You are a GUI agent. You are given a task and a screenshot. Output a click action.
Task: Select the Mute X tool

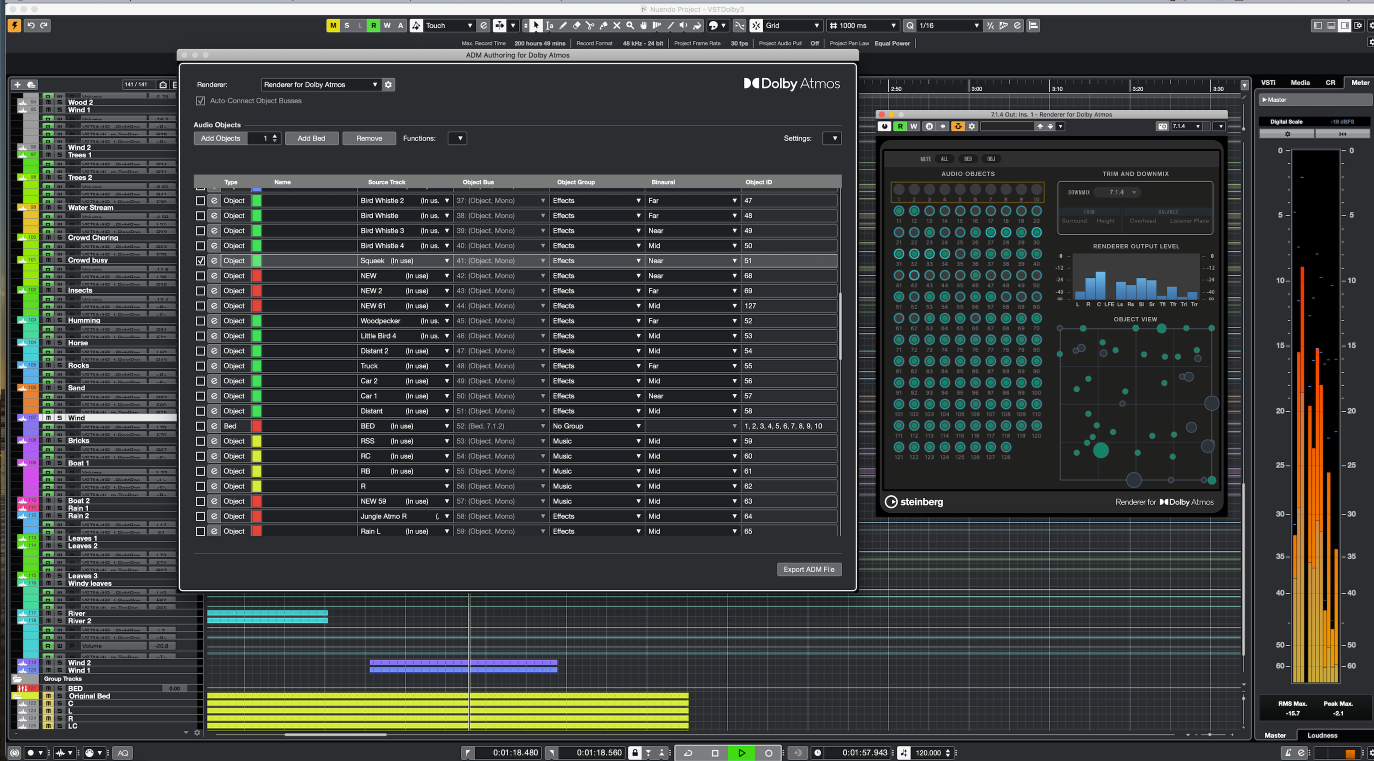click(616, 25)
